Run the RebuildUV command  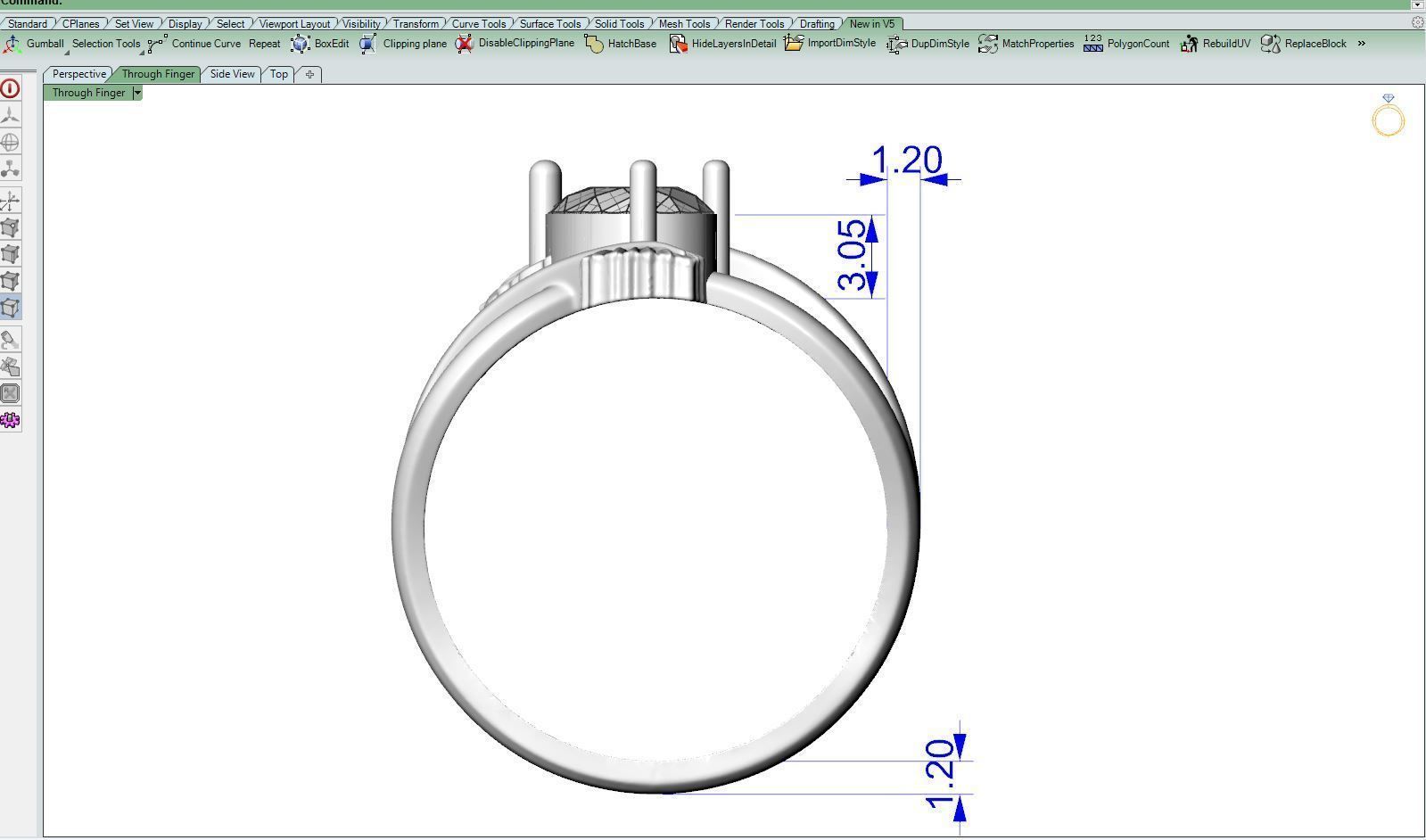tap(1215, 44)
